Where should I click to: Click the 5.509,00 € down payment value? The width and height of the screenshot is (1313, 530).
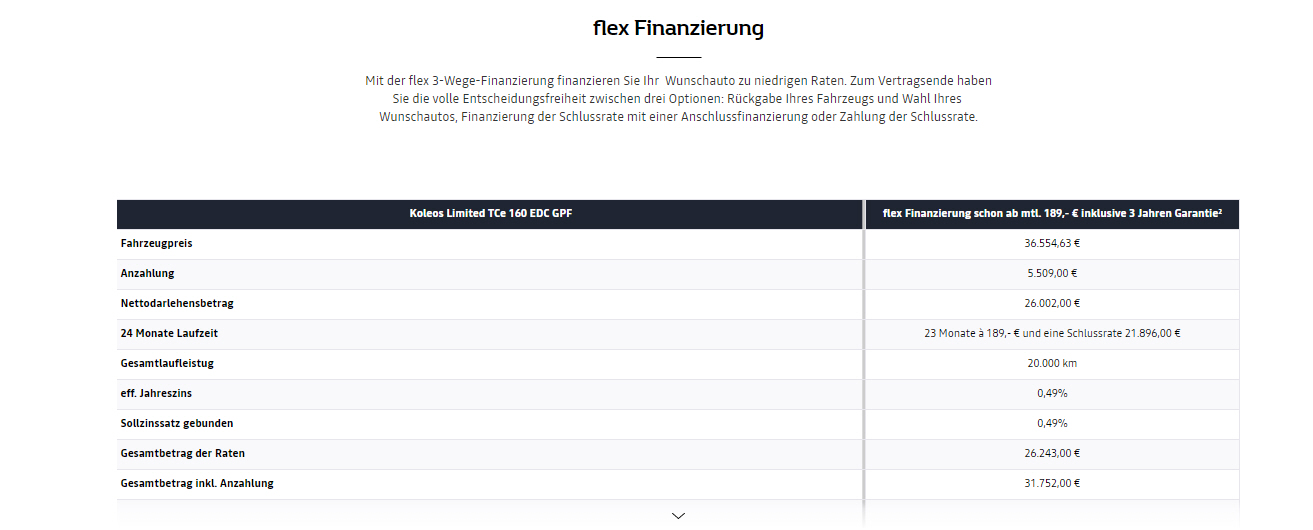[x=1052, y=273]
